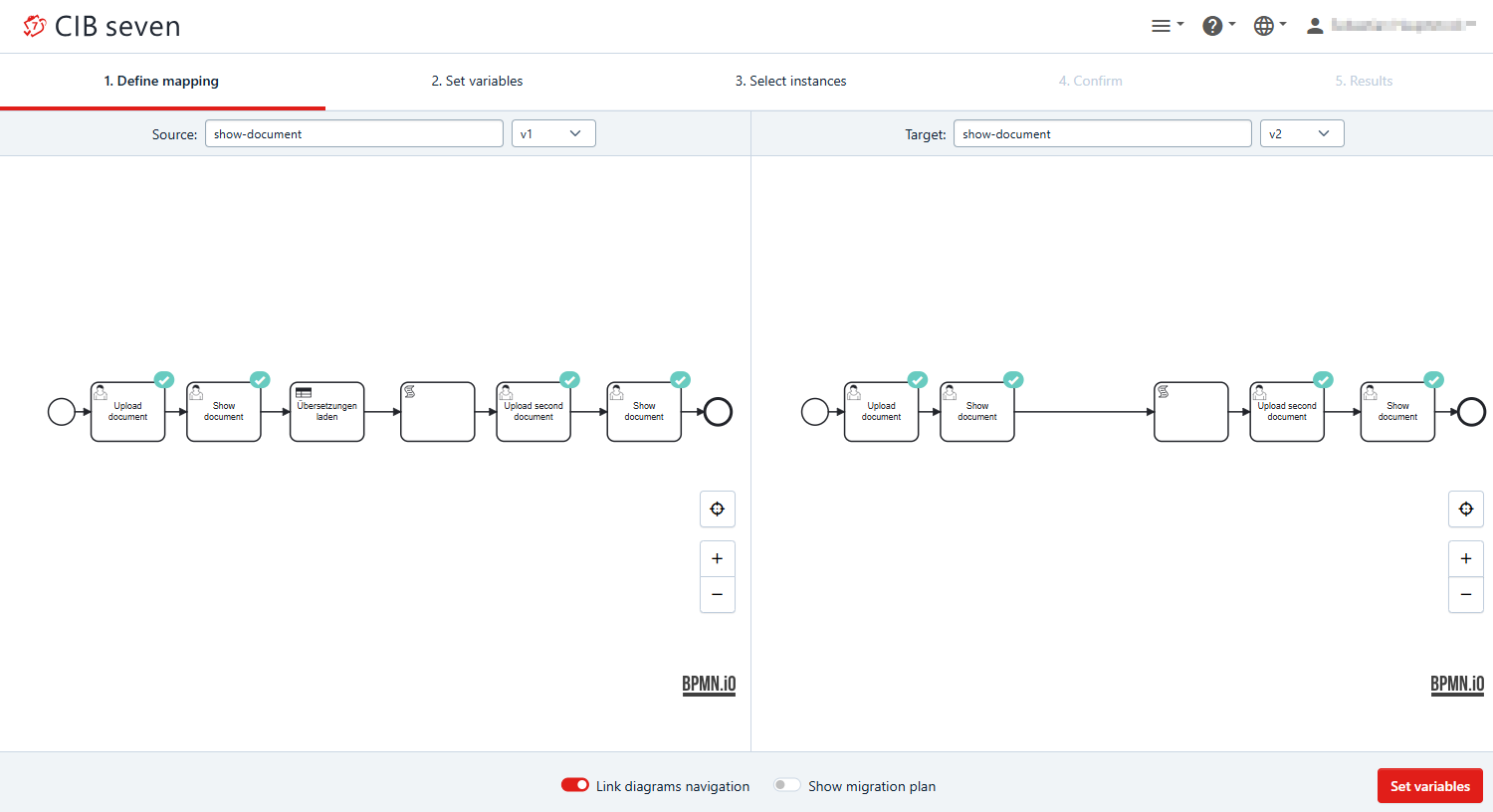Zoom out on the target diagram
The width and height of the screenshot is (1493, 812).
1465,595
